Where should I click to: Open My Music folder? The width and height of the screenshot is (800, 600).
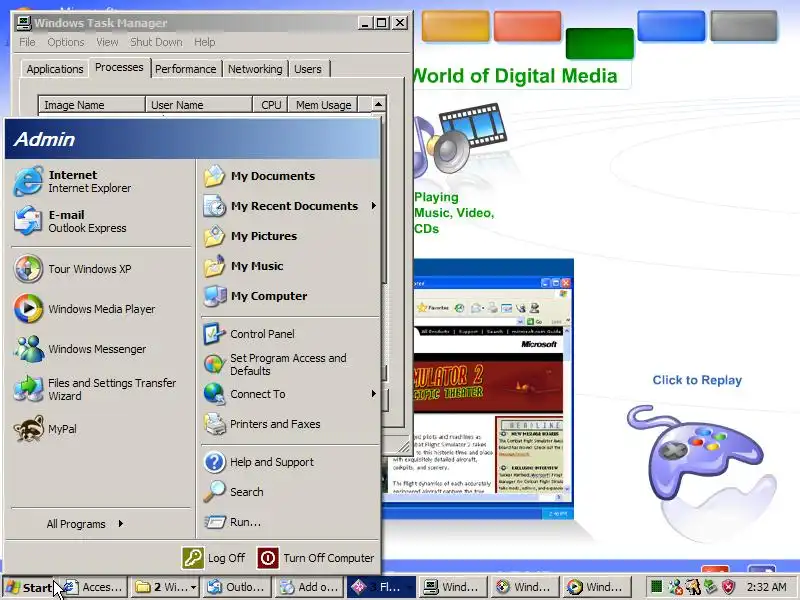[x=290, y=266]
